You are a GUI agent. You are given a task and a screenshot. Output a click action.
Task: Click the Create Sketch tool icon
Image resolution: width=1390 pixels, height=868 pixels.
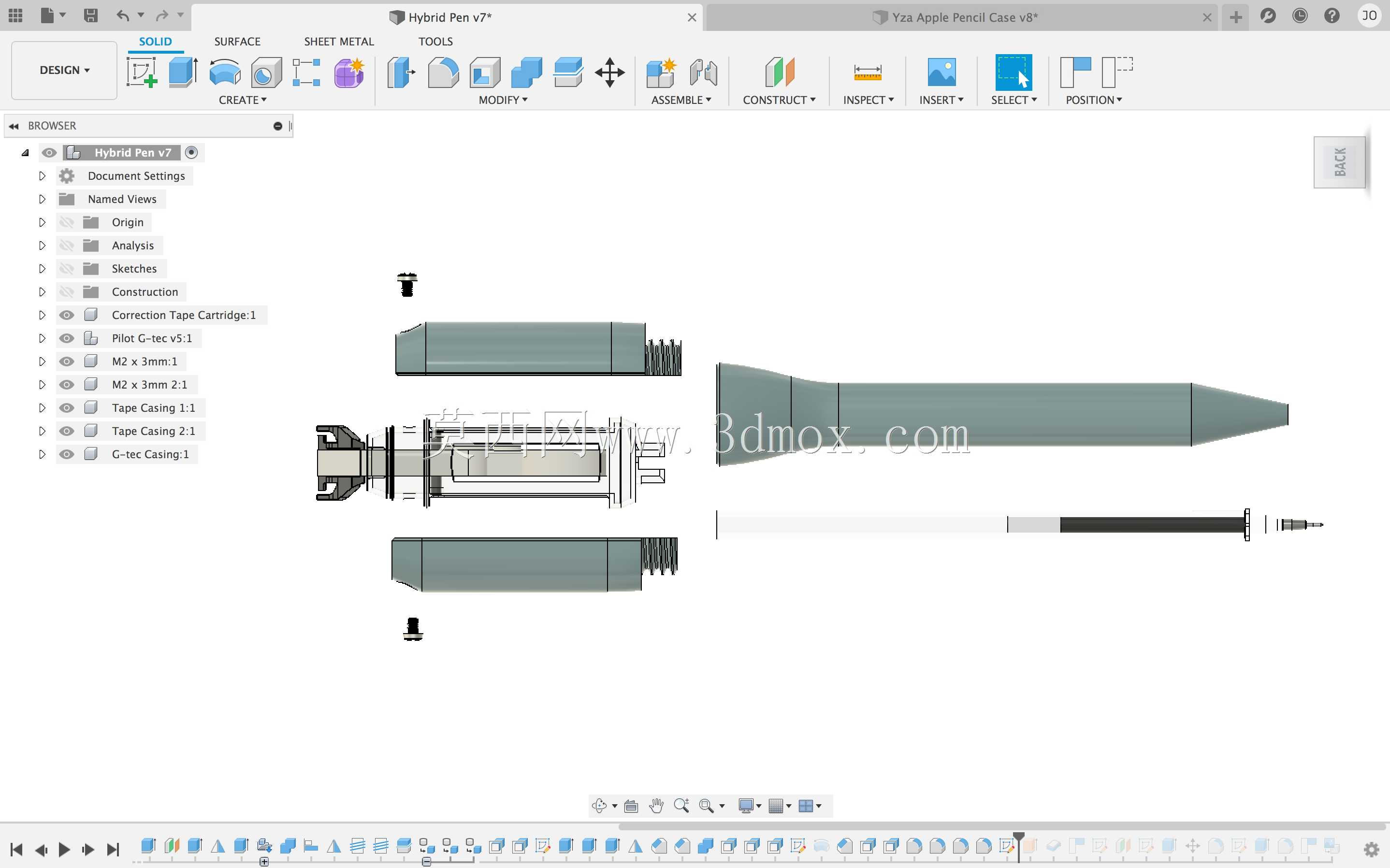[142, 72]
